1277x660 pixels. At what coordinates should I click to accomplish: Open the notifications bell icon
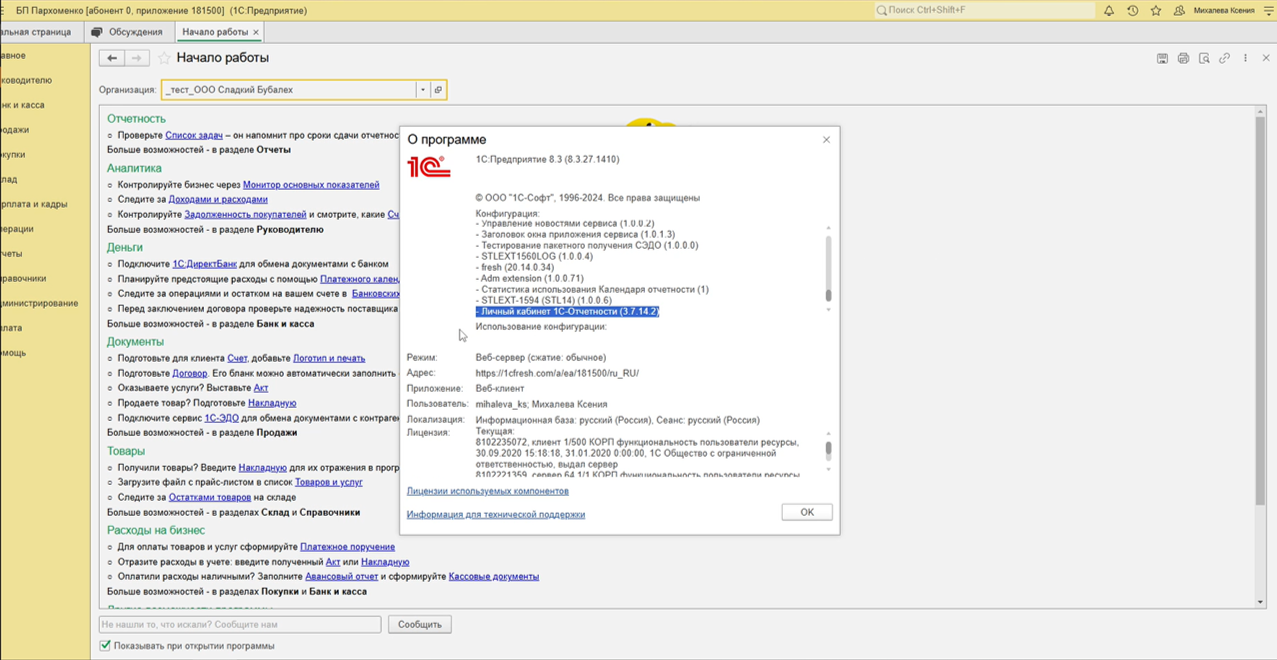(x=1109, y=10)
